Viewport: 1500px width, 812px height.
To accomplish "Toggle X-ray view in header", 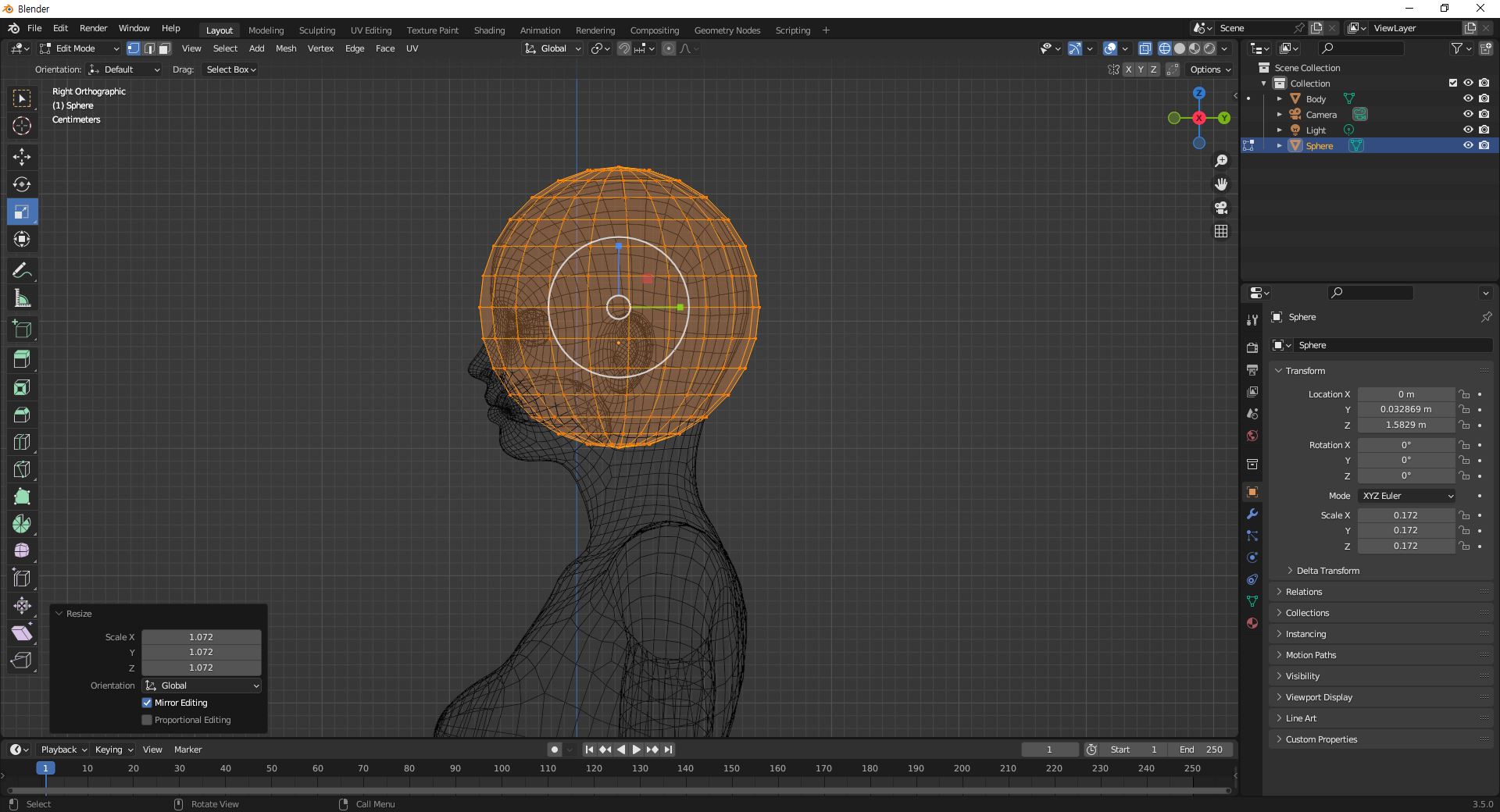I will tap(1145, 48).
